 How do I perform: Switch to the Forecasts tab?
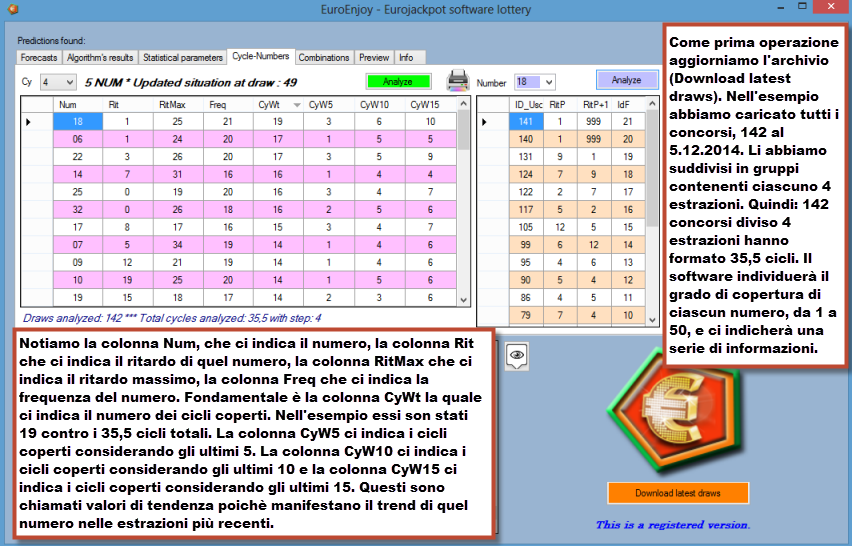[x=38, y=57]
